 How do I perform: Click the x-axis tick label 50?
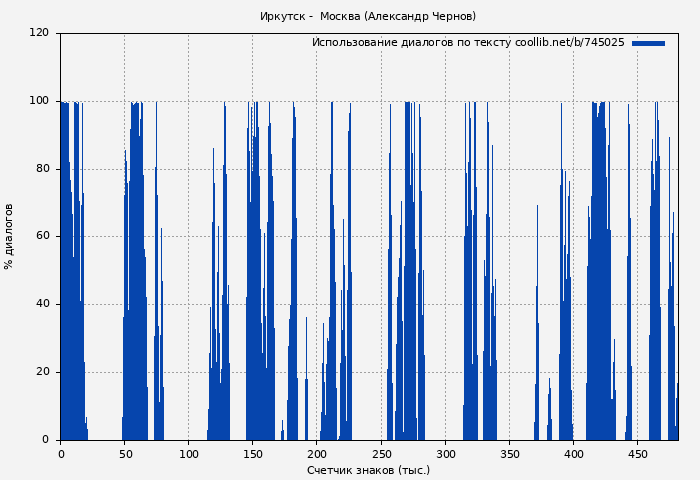[125, 454]
